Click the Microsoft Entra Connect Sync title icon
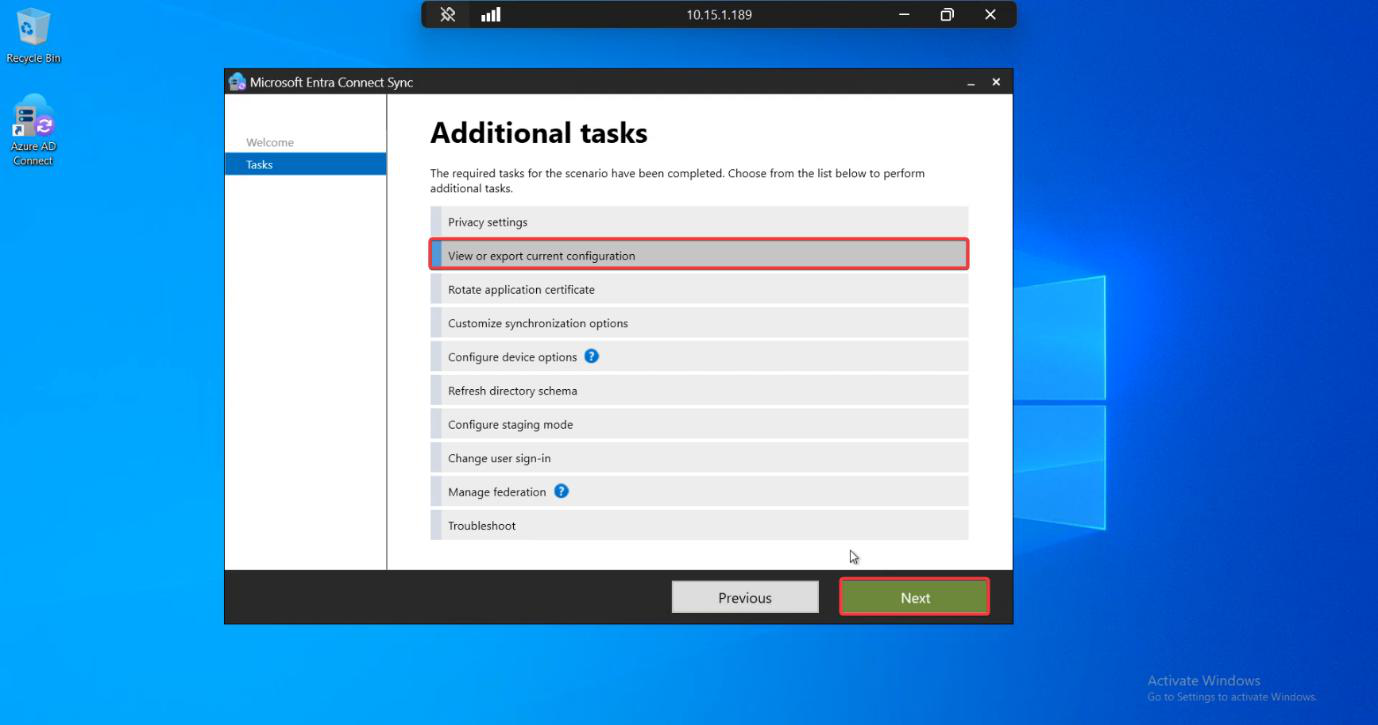Screen dimensions: 1378x725 pos(237,82)
